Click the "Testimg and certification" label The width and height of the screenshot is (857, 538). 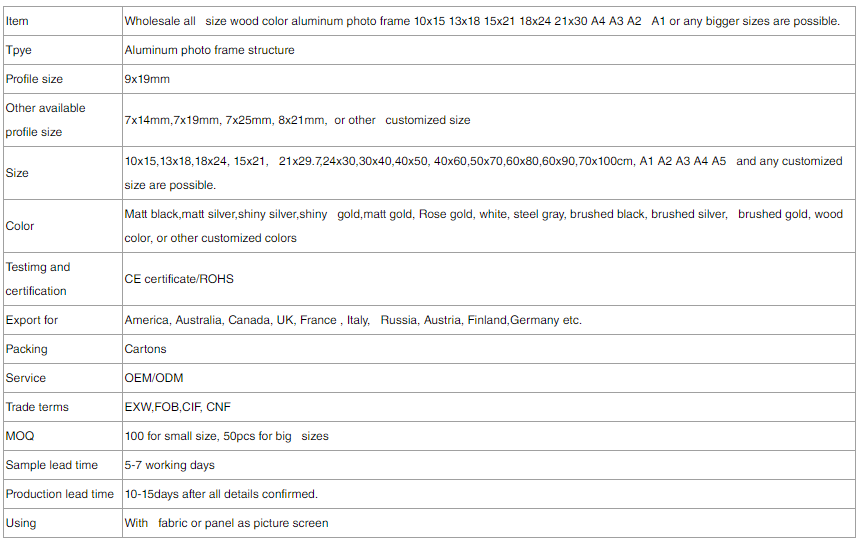tap(38, 279)
